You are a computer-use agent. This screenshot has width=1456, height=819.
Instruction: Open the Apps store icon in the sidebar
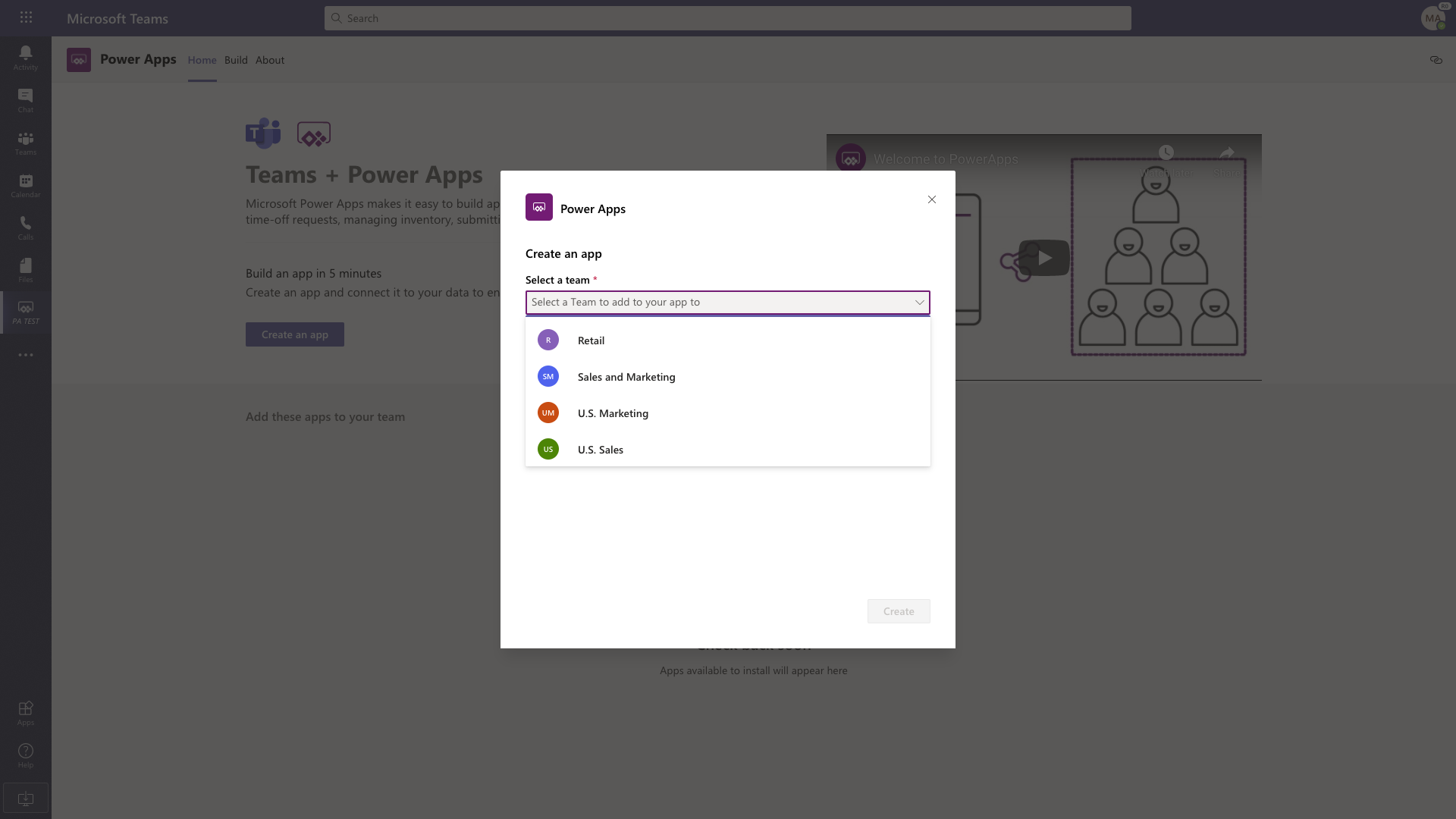pos(25,713)
